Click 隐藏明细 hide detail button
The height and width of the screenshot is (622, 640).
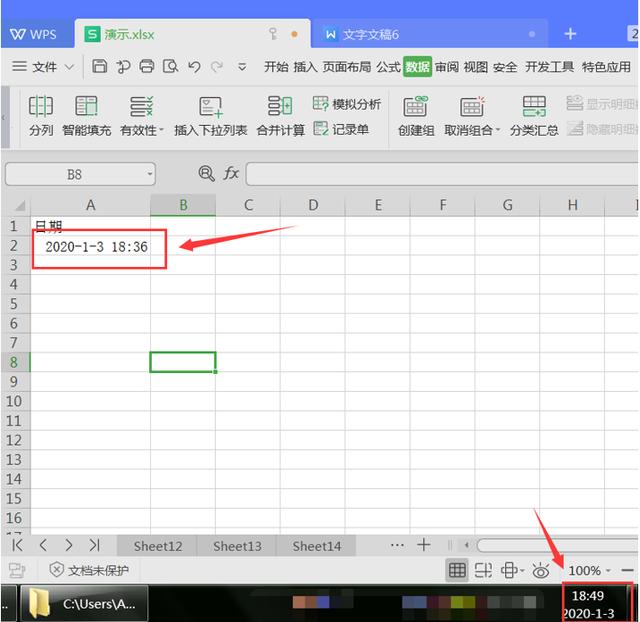(x=602, y=129)
